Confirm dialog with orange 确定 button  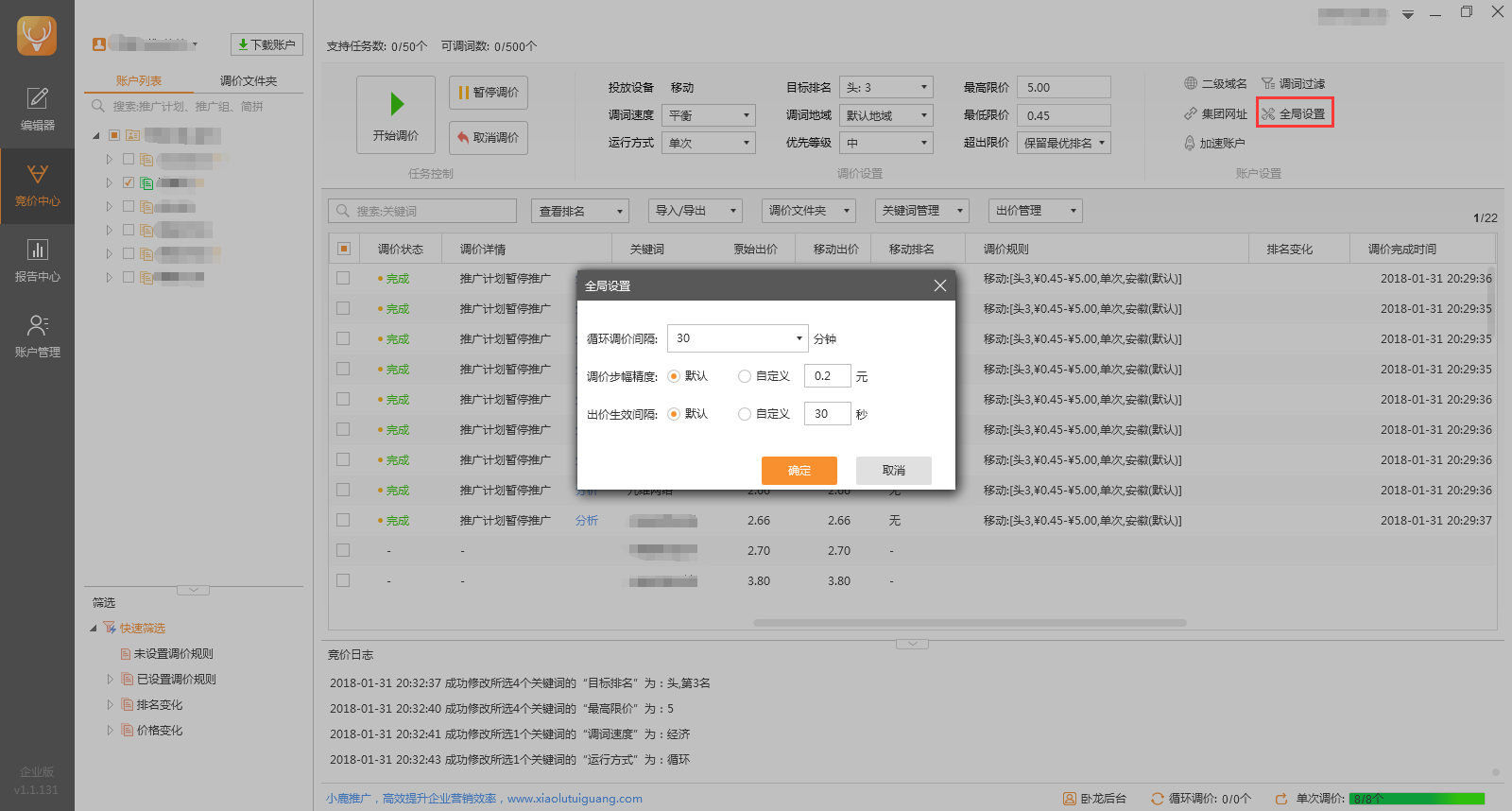click(x=799, y=471)
